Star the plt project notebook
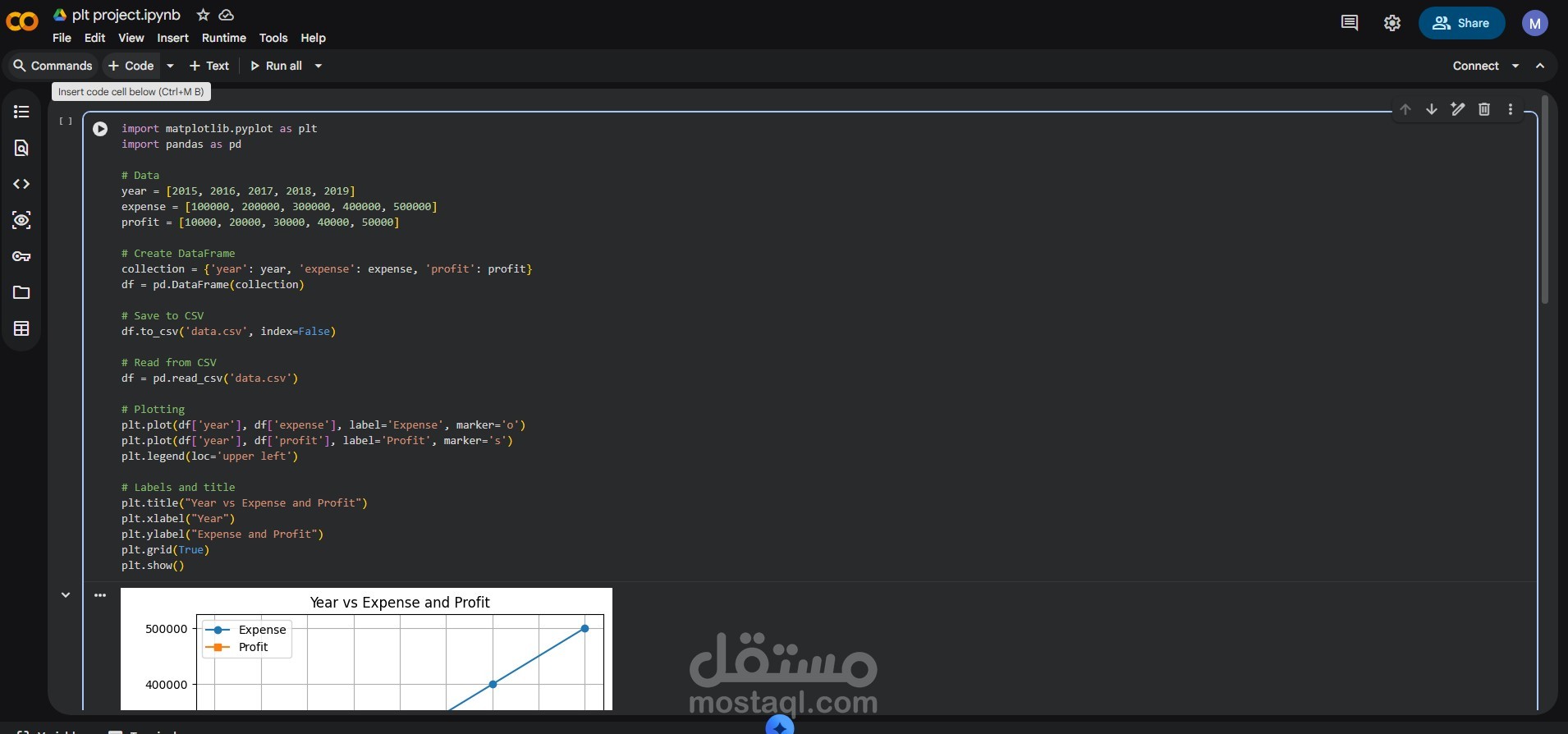The image size is (1568, 734). point(203,15)
